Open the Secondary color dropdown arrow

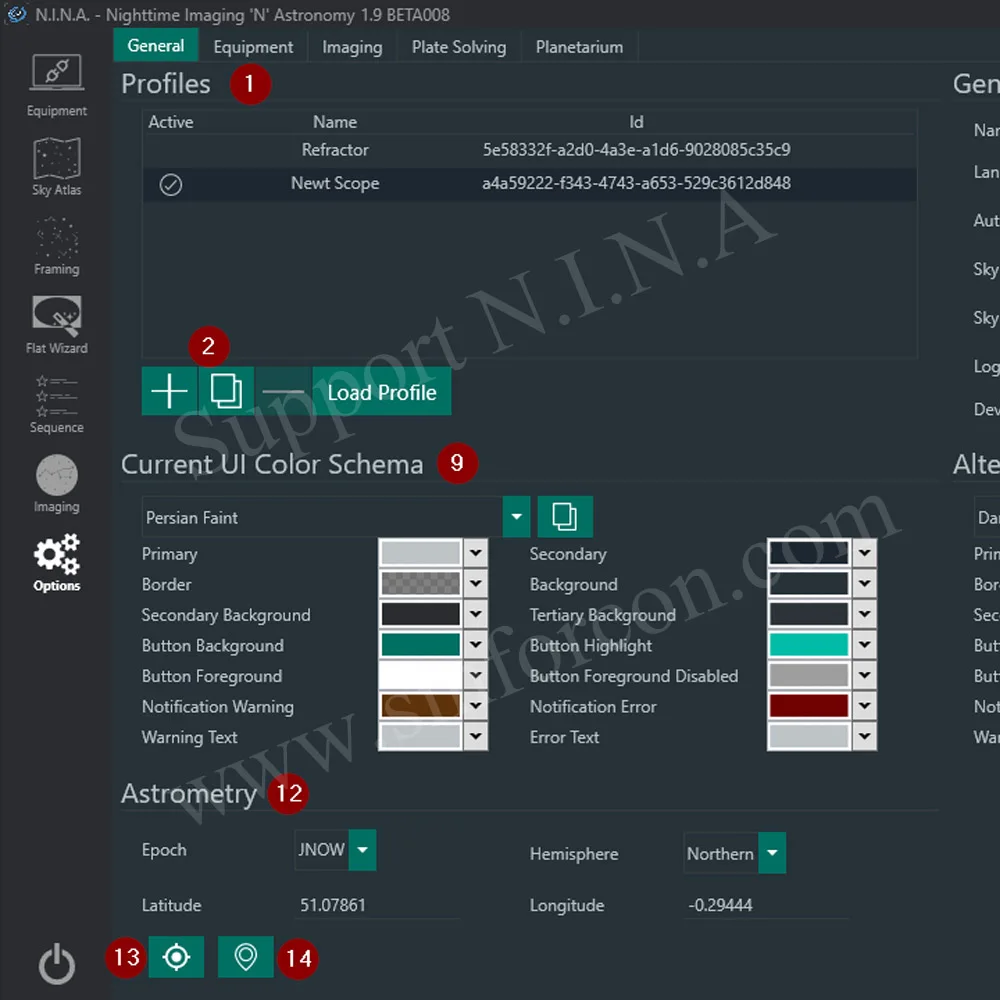click(864, 553)
